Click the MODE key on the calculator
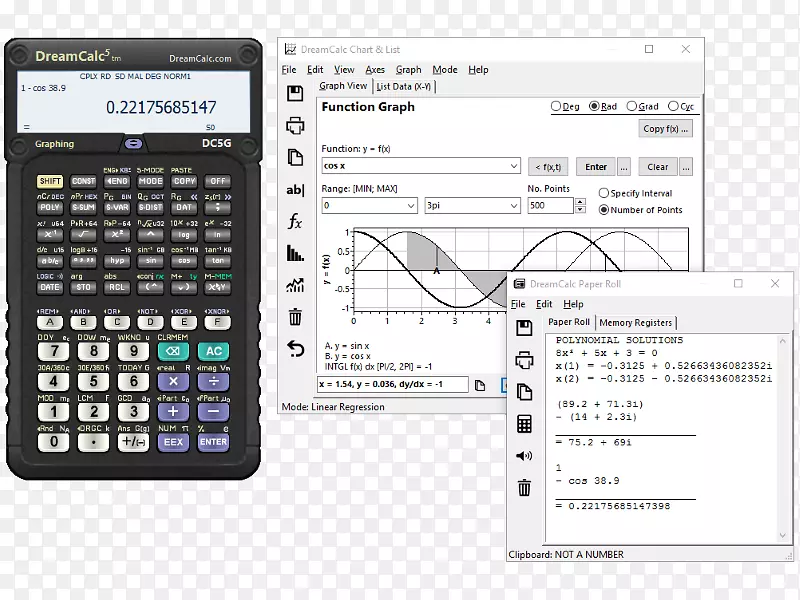The height and width of the screenshot is (600, 800). click(x=151, y=181)
